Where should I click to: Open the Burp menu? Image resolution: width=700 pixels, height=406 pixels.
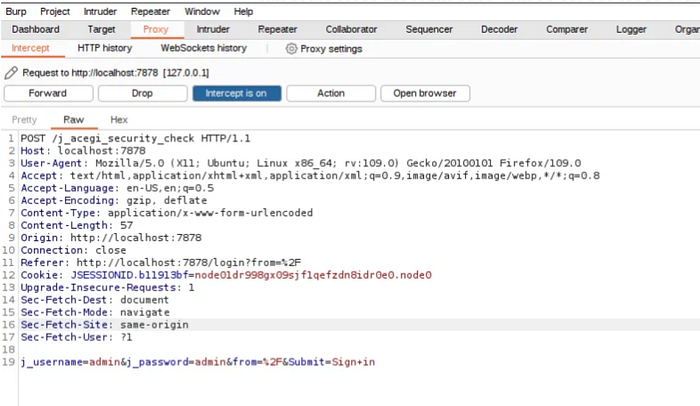coord(16,12)
